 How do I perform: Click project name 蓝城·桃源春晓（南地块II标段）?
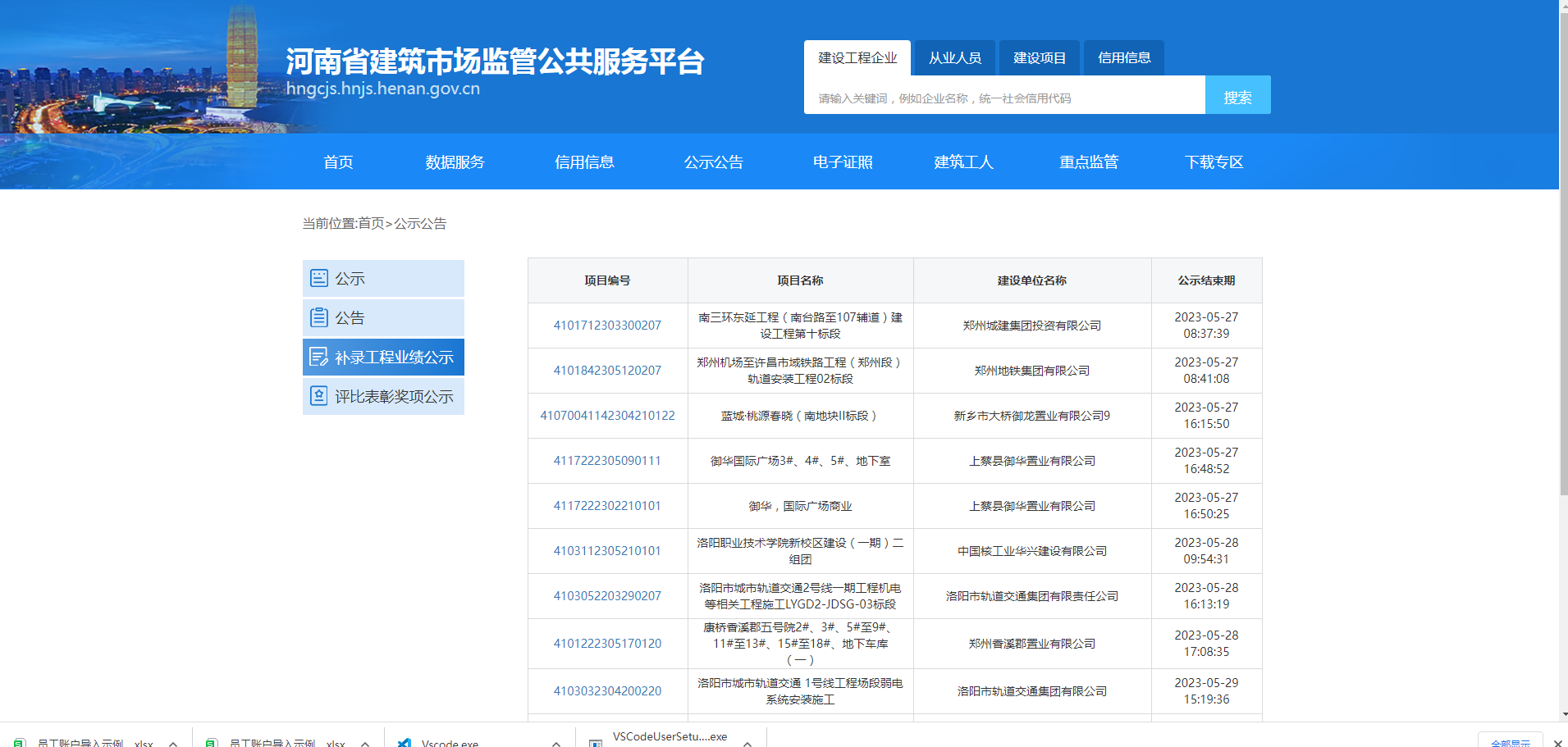(x=800, y=416)
